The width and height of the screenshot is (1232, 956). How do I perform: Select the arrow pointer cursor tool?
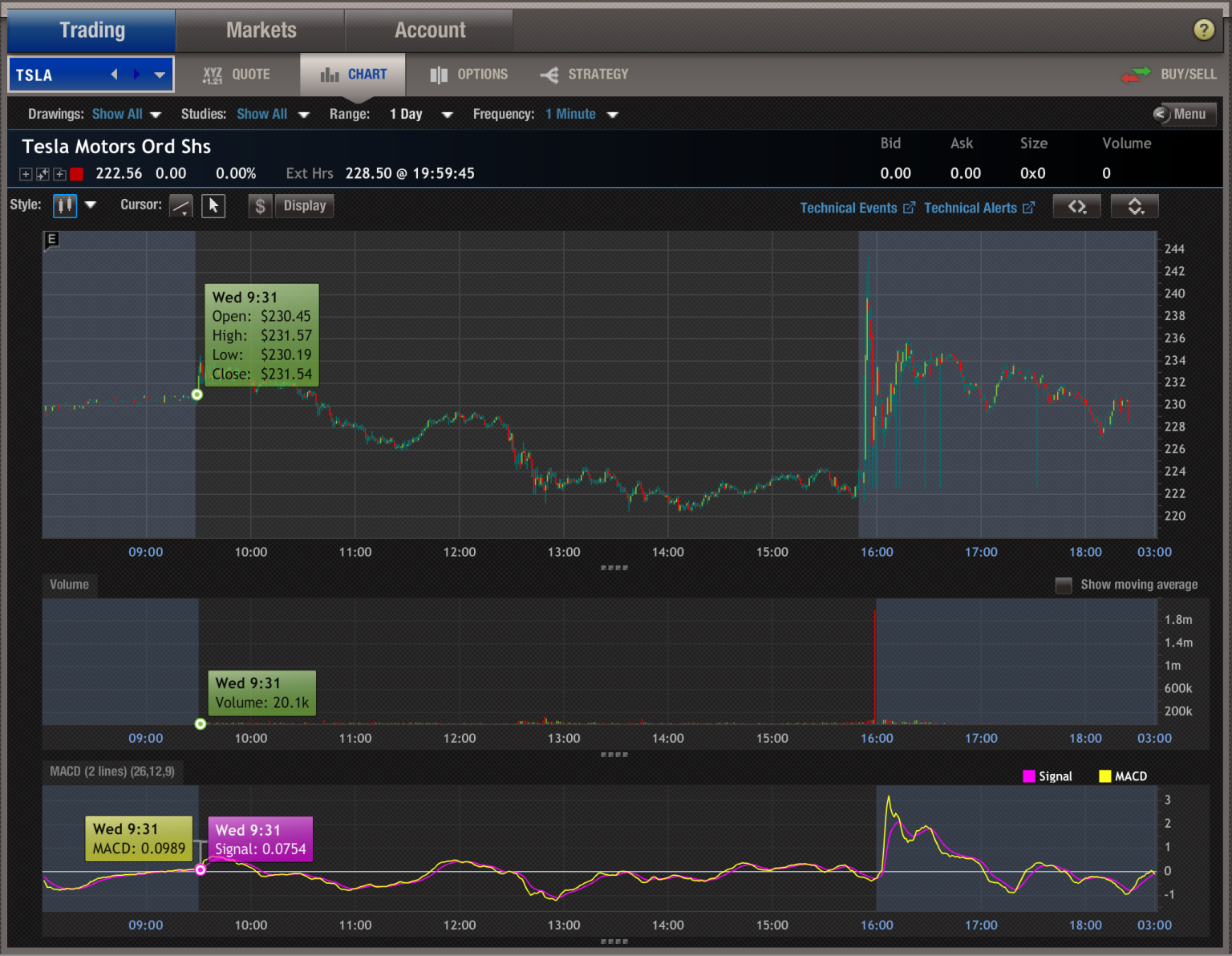coord(213,206)
